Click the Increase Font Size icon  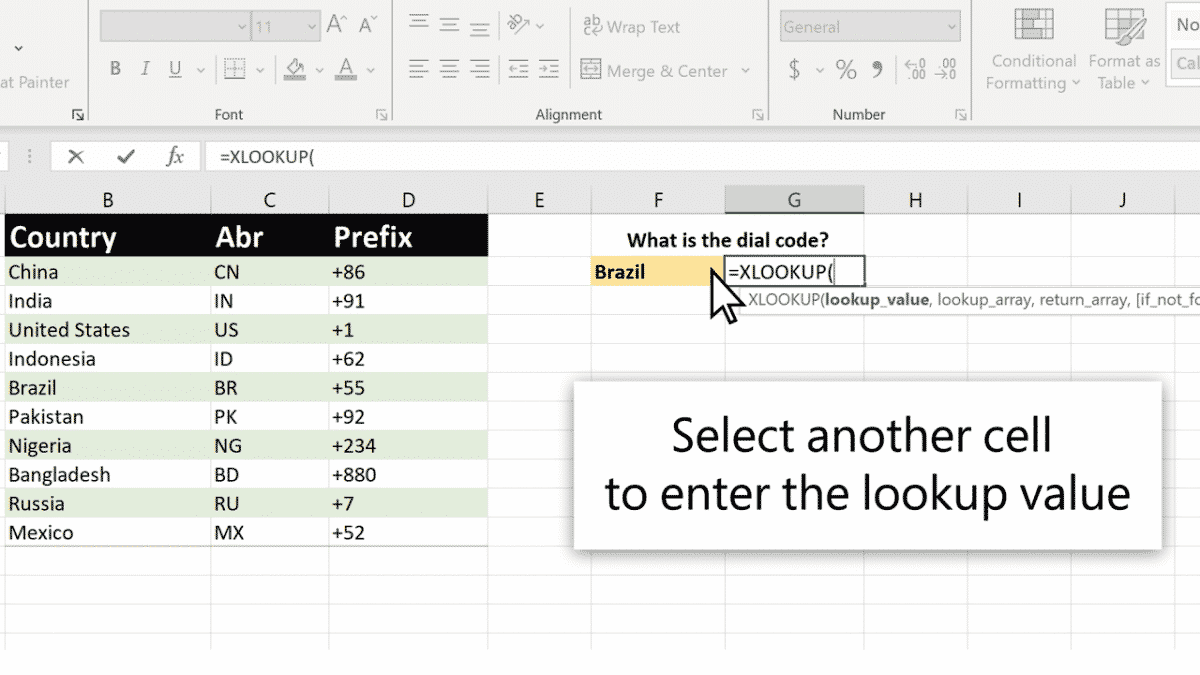(x=337, y=27)
